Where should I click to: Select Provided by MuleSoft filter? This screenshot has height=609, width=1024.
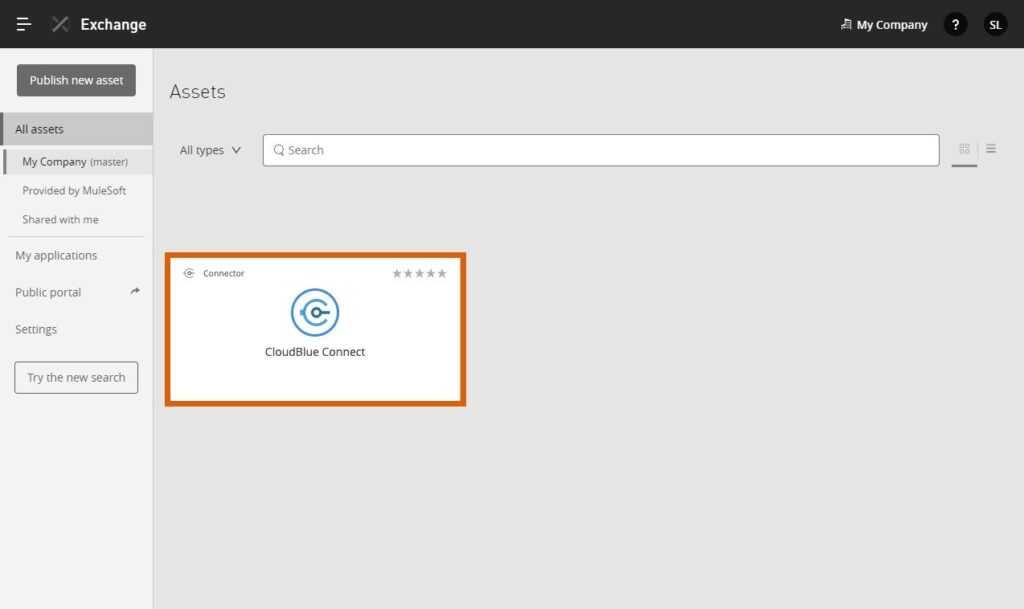click(74, 191)
